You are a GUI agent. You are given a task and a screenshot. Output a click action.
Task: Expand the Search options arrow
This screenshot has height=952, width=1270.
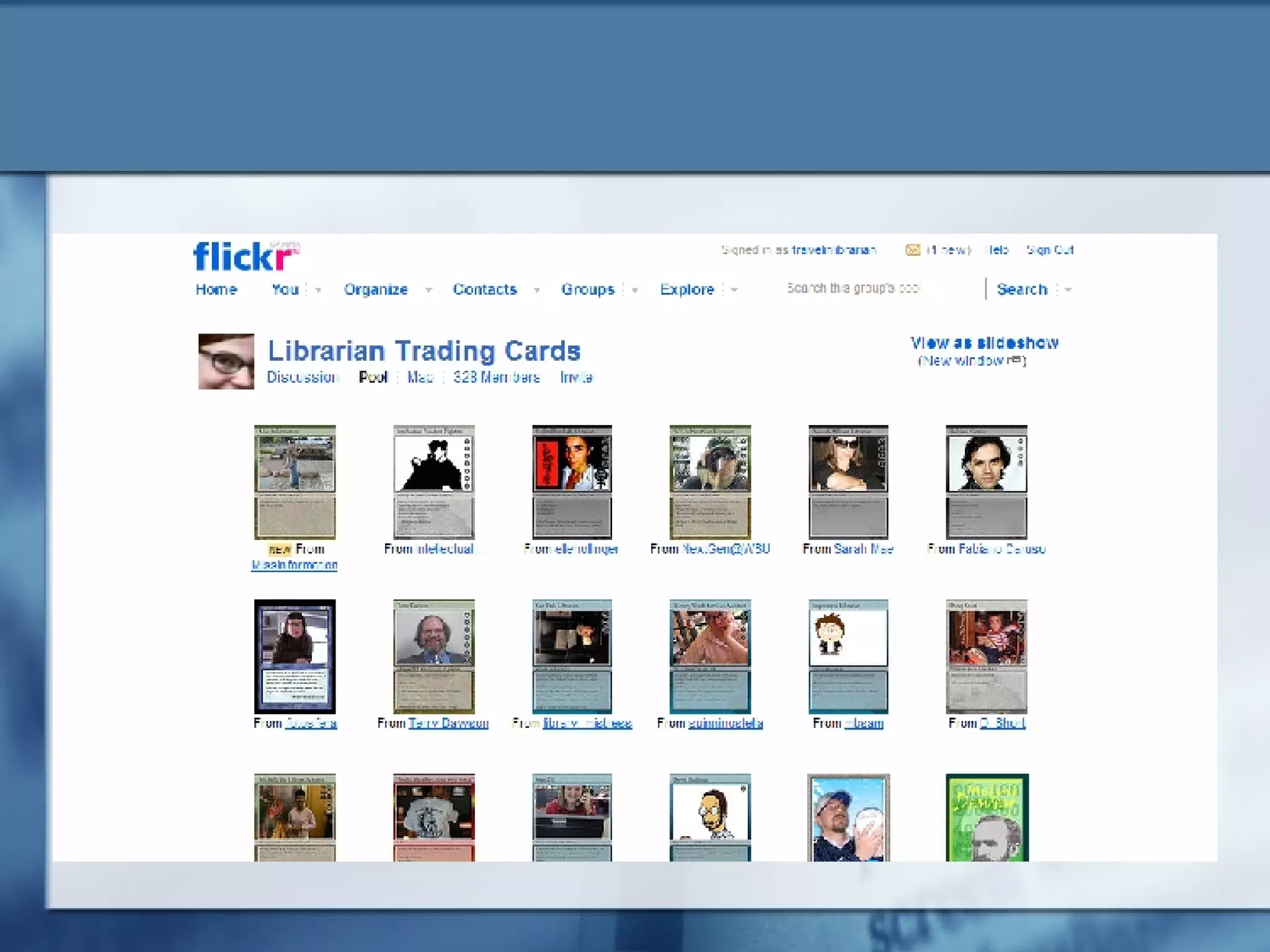[1068, 289]
